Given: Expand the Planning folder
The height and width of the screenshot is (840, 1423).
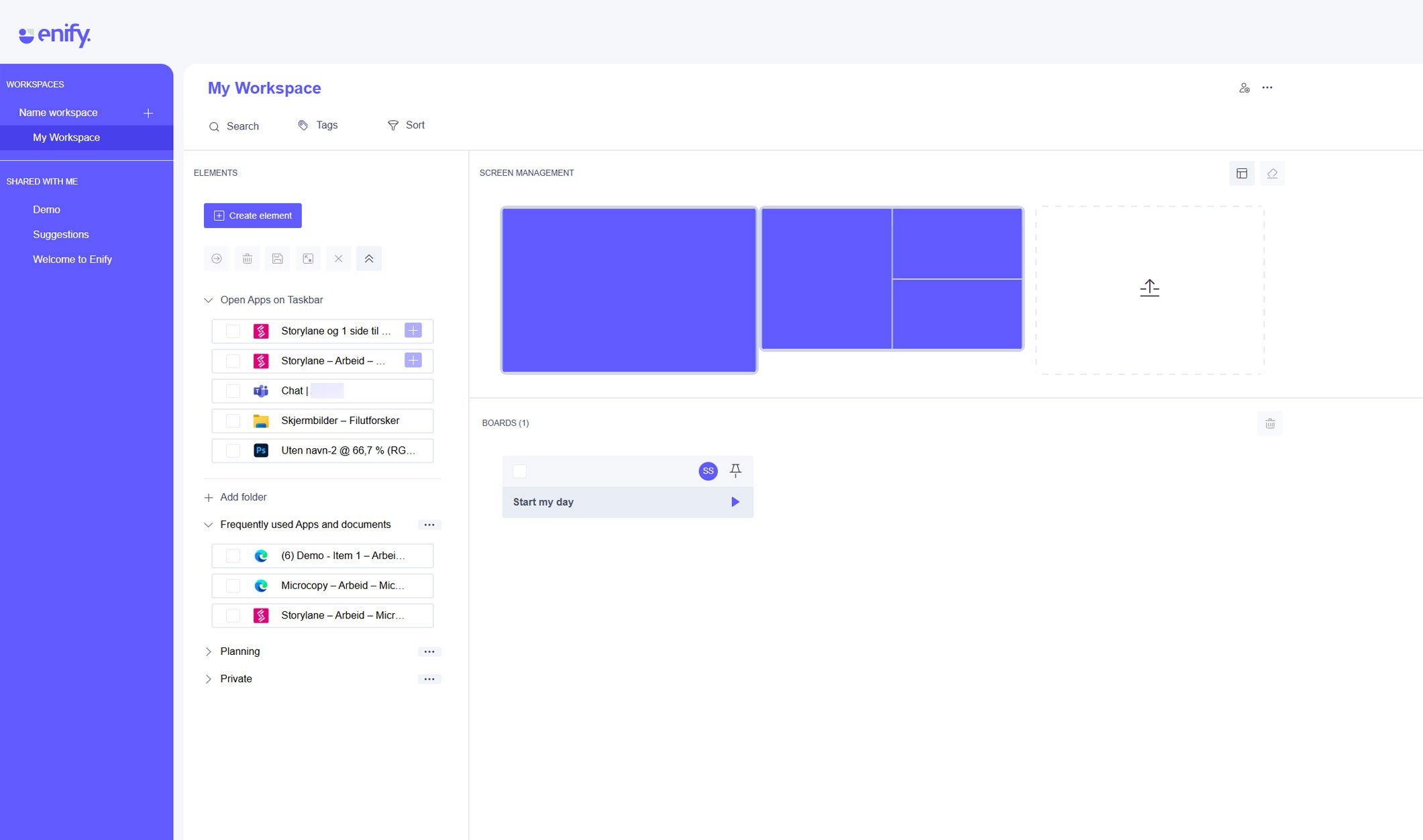Looking at the screenshot, I should [x=208, y=651].
